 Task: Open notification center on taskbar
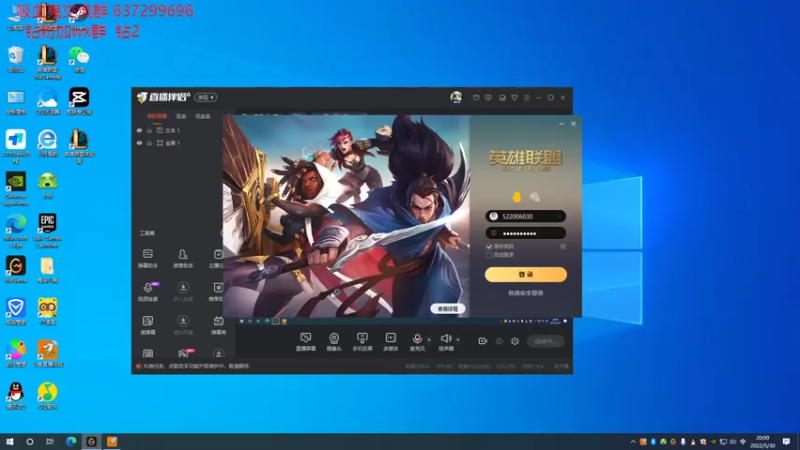click(x=786, y=442)
